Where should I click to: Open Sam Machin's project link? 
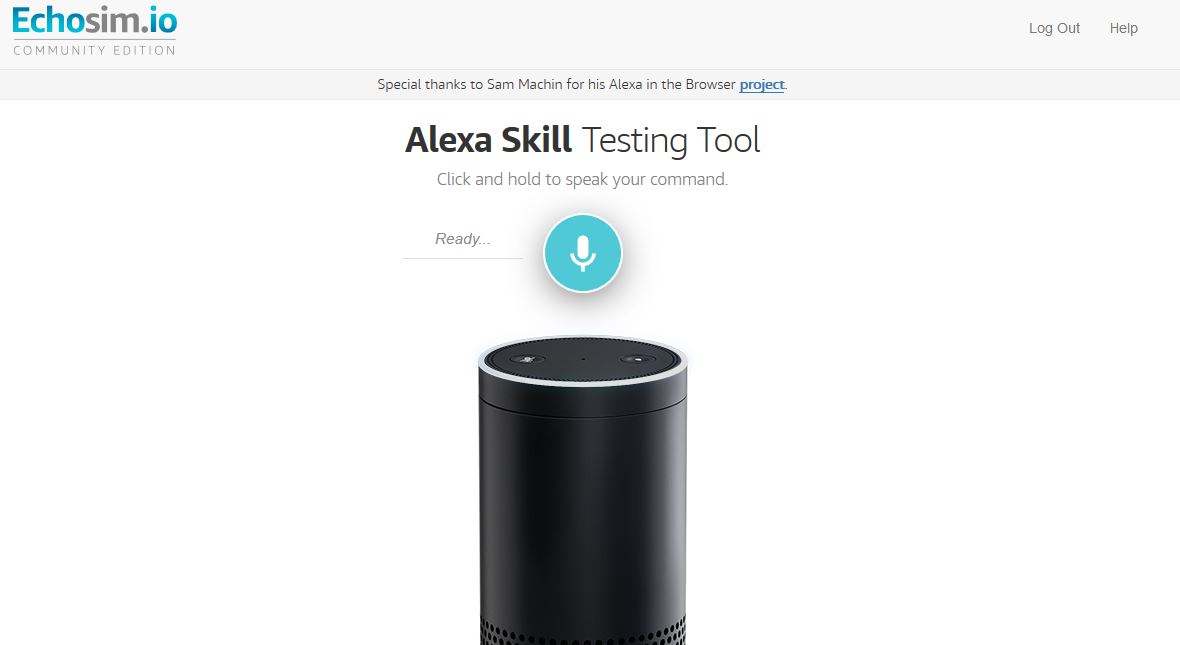pyautogui.click(x=762, y=84)
